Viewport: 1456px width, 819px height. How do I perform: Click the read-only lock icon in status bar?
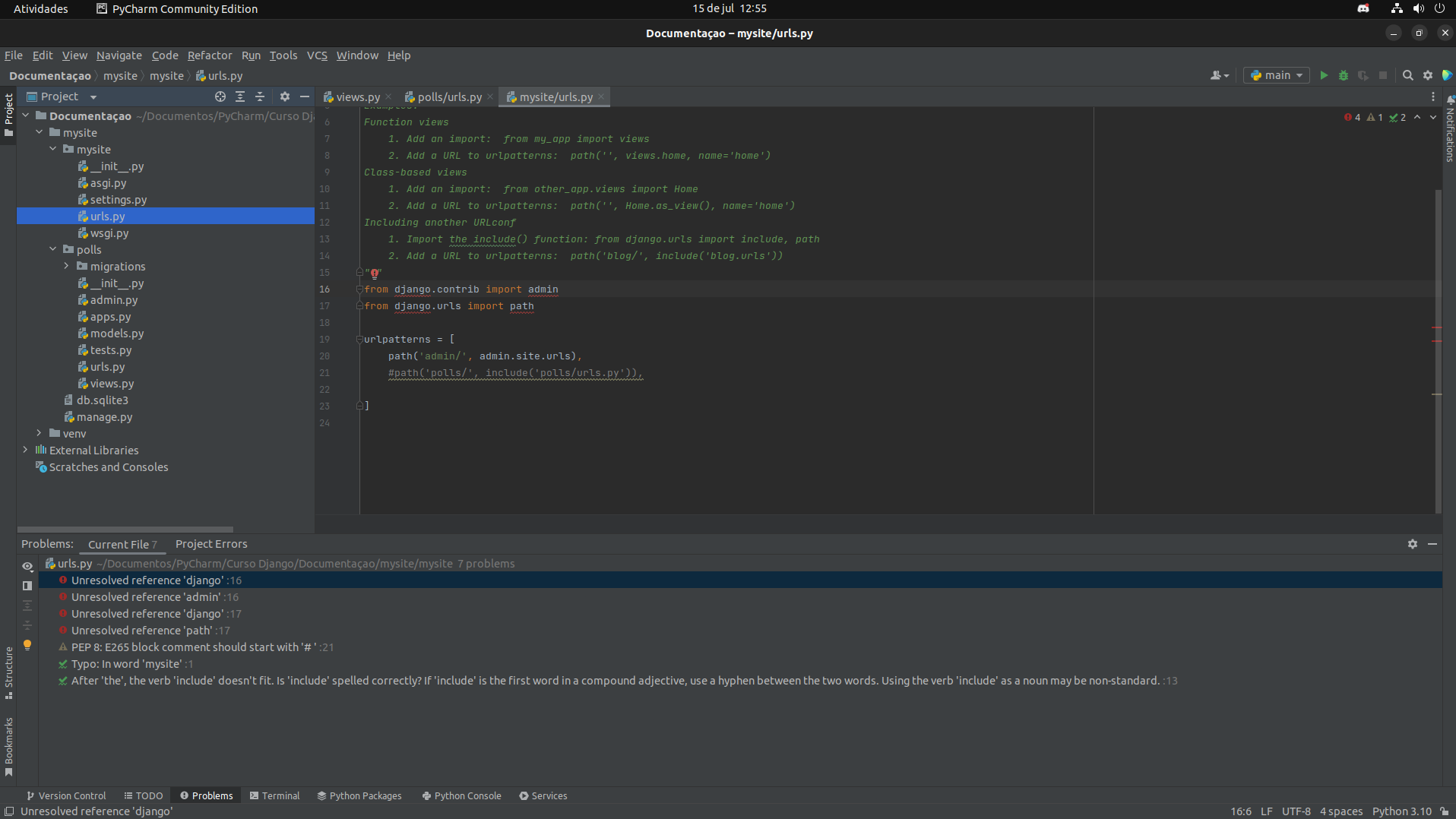(1445, 811)
